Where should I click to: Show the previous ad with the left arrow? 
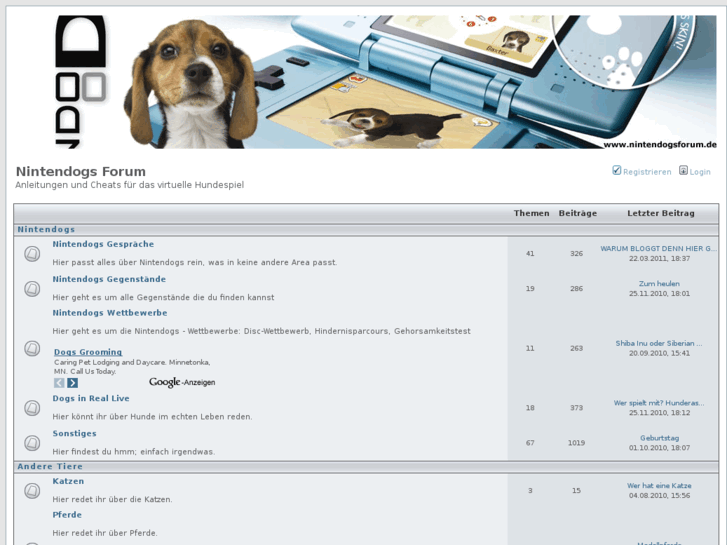[x=59, y=383]
